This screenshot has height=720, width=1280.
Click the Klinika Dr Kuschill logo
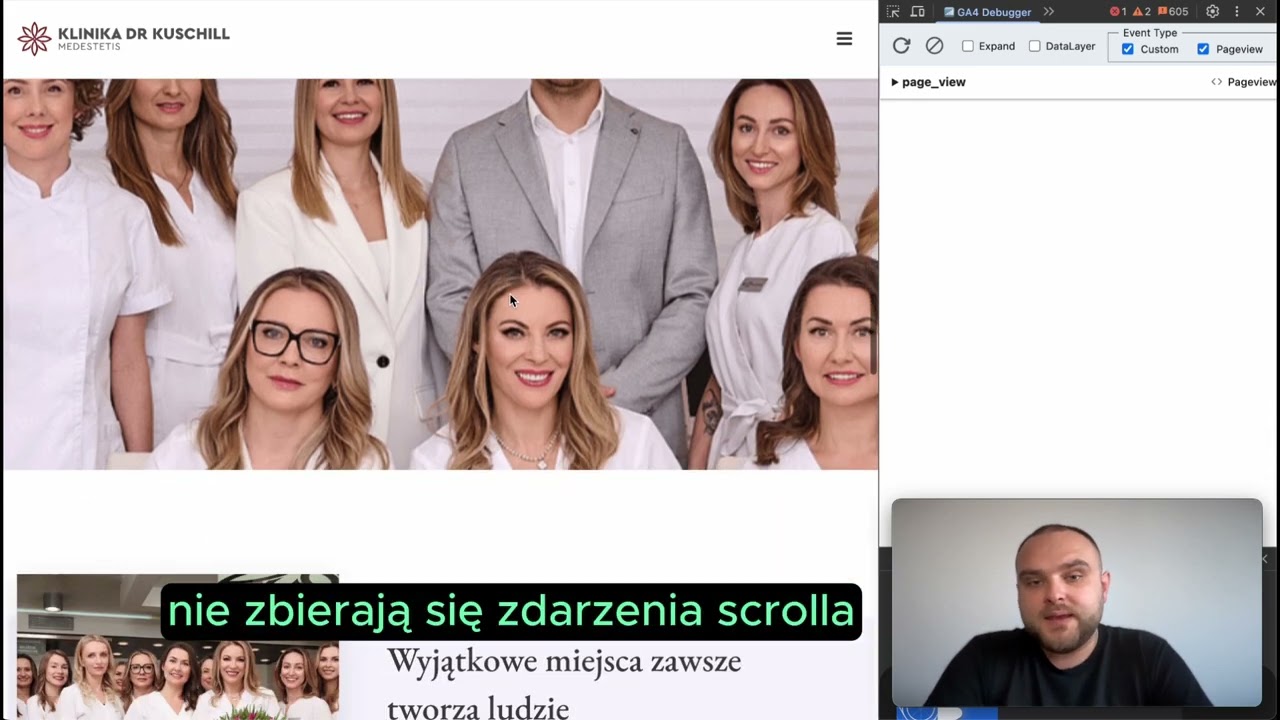pyautogui.click(x=123, y=38)
